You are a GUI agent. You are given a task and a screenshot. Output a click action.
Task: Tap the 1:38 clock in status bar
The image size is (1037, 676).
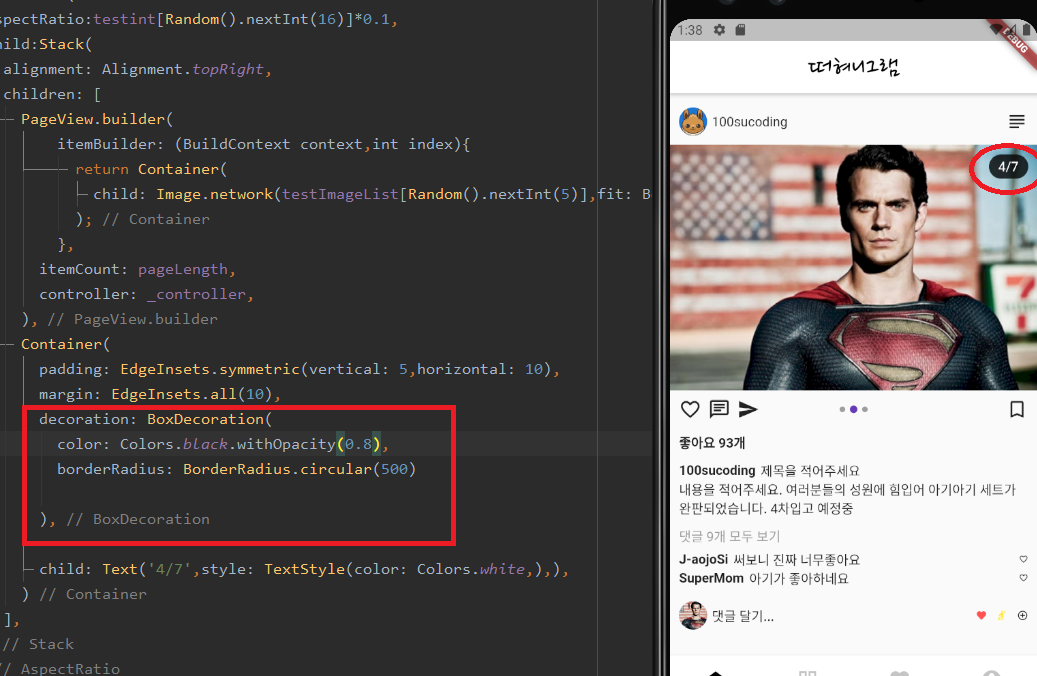[690, 30]
